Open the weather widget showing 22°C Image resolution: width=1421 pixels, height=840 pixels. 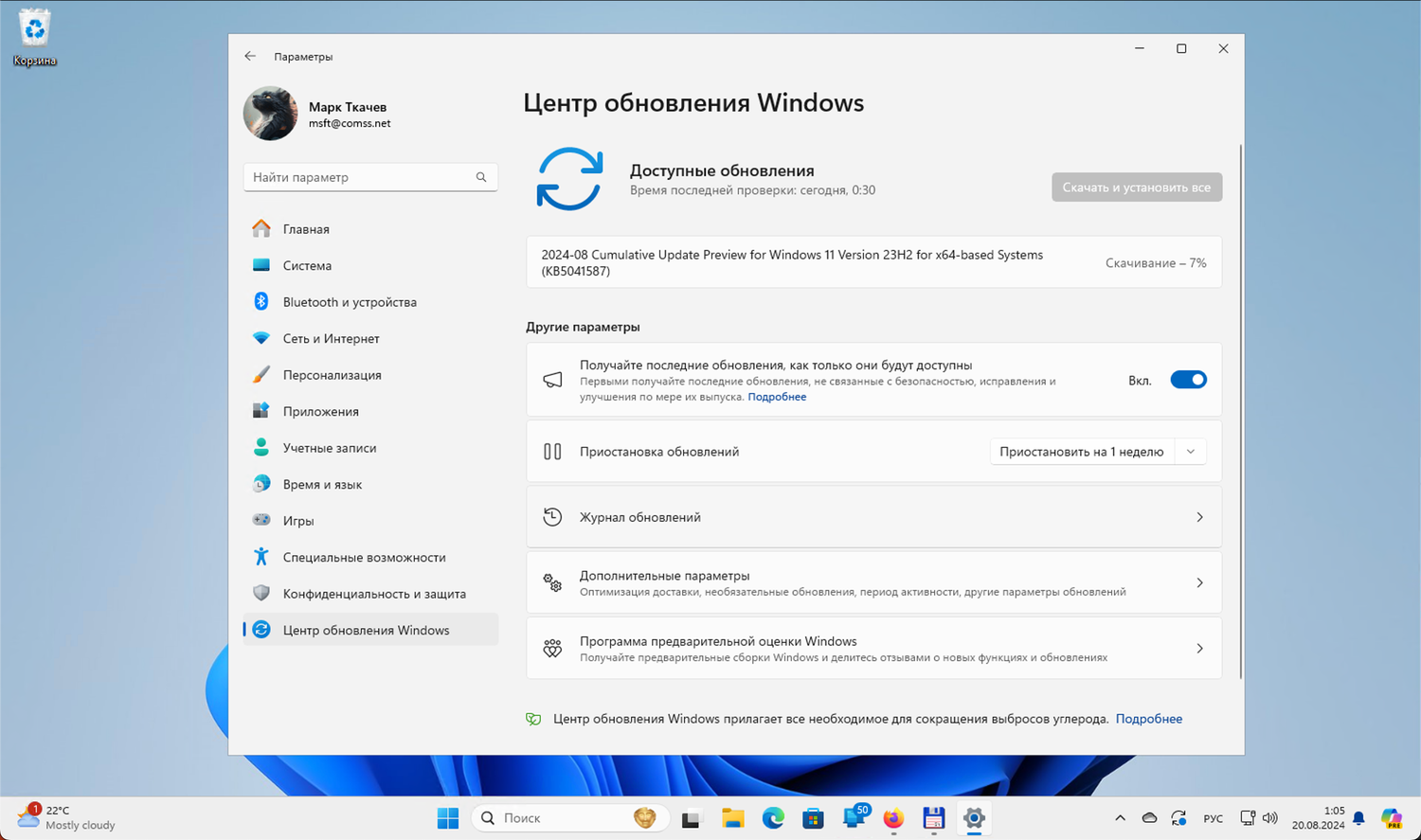click(66, 817)
